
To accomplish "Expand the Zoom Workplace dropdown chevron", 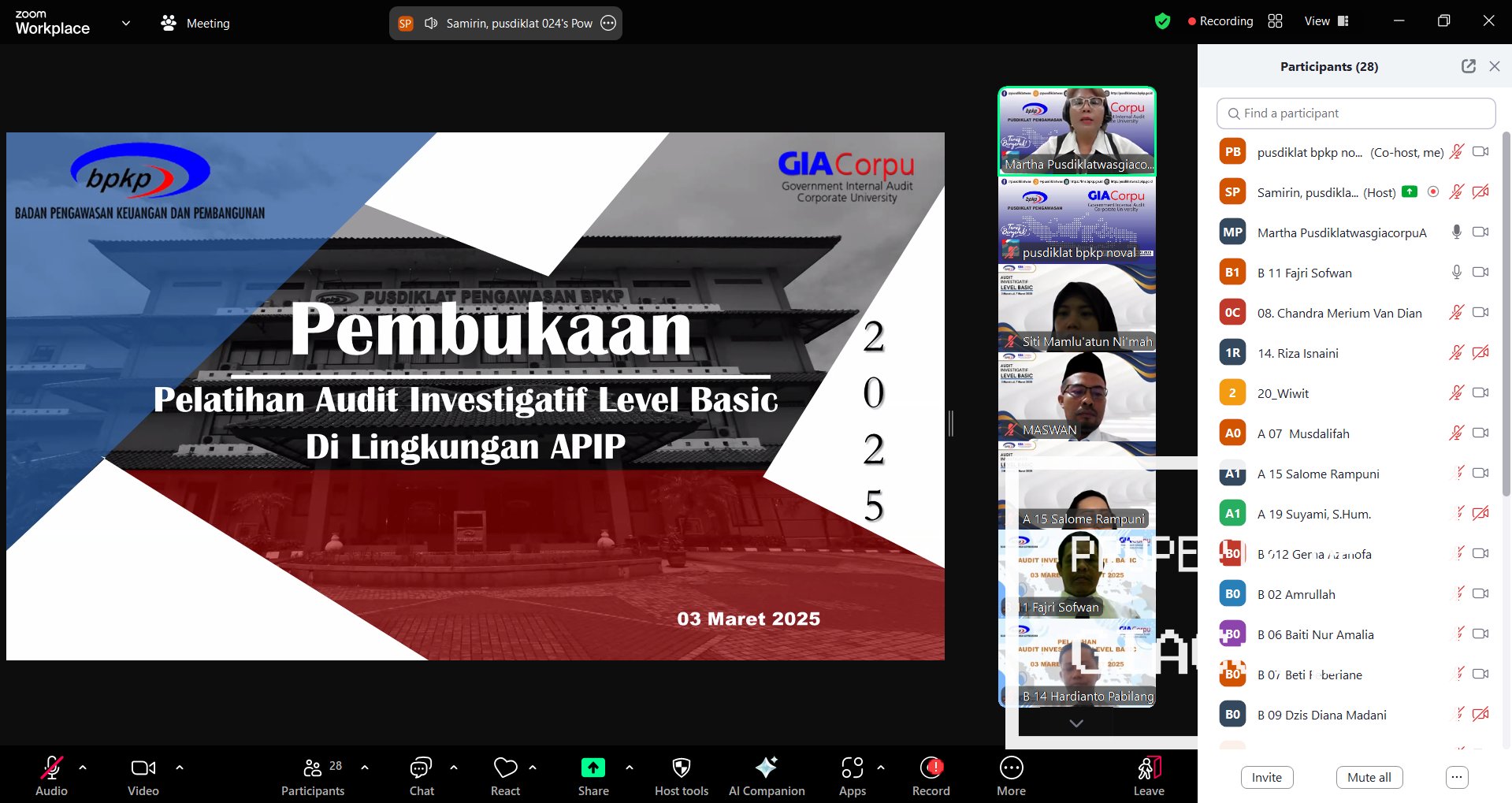I will [x=125, y=23].
